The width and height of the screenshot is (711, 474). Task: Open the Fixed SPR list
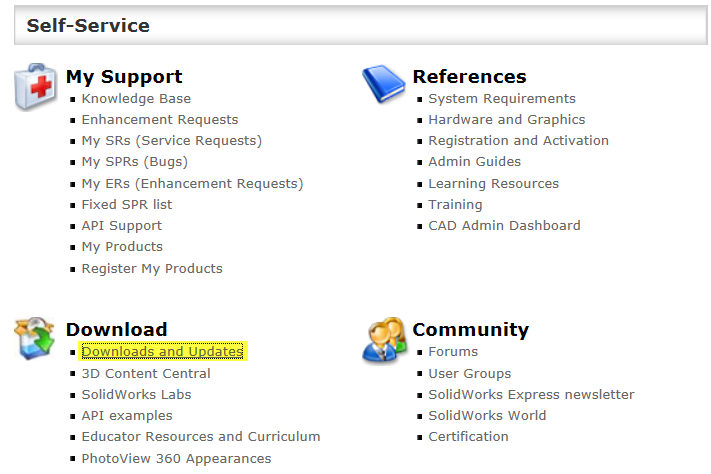click(x=127, y=205)
